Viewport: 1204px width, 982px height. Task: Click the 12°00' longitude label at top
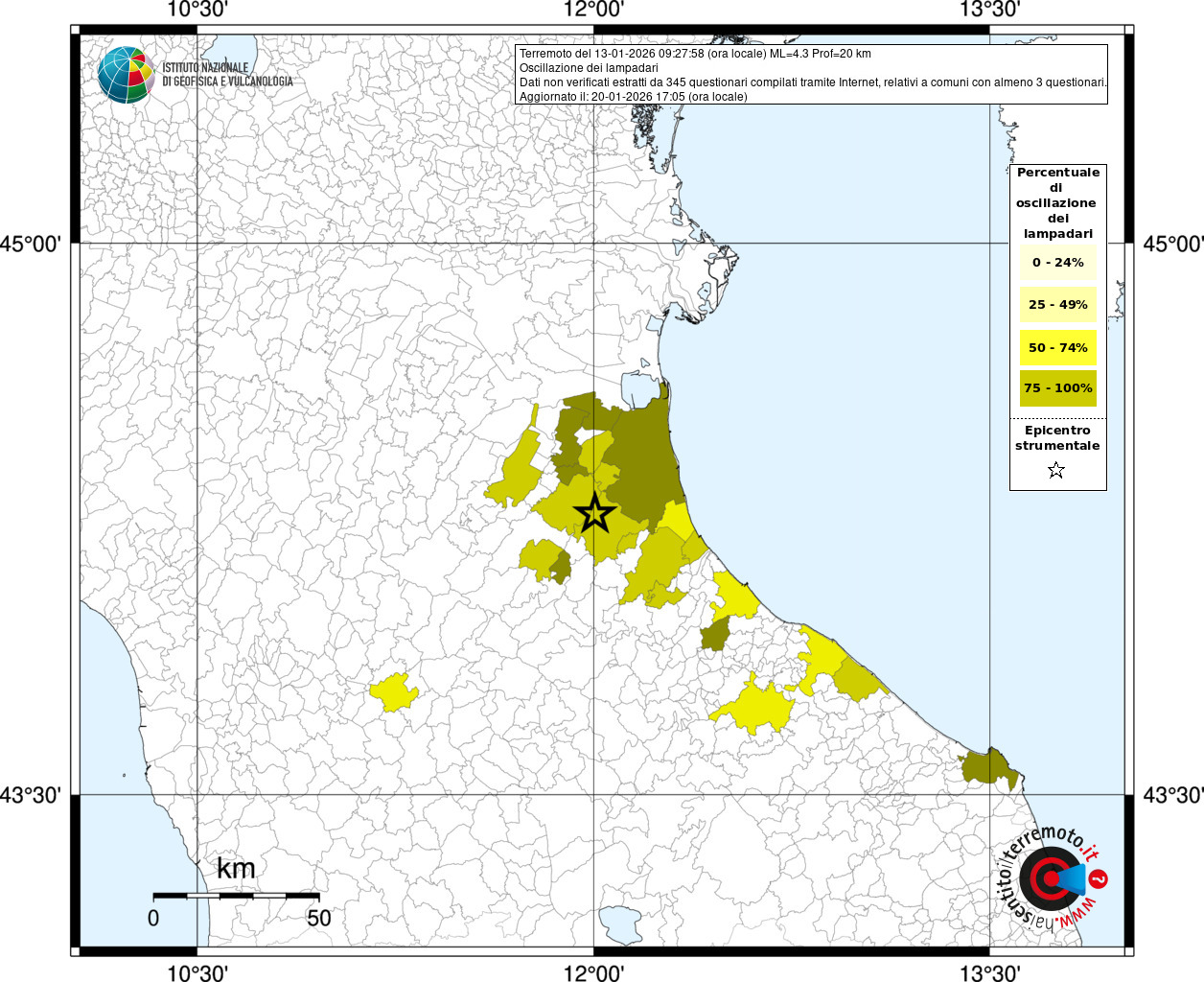click(x=594, y=10)
